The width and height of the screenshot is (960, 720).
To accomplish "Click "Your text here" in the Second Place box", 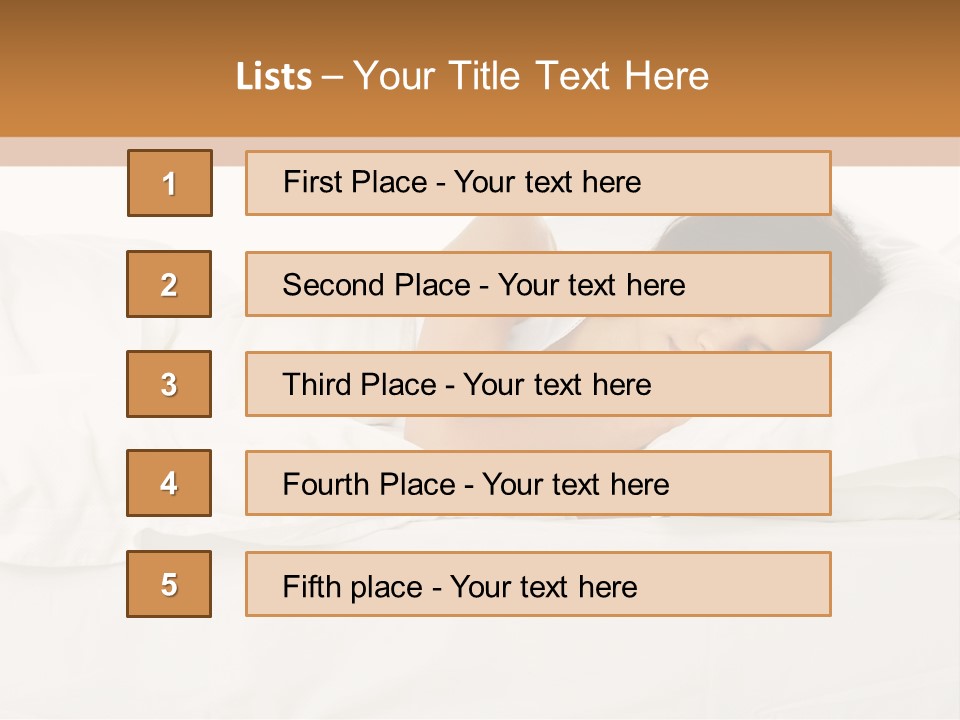I will click(591, 285).
